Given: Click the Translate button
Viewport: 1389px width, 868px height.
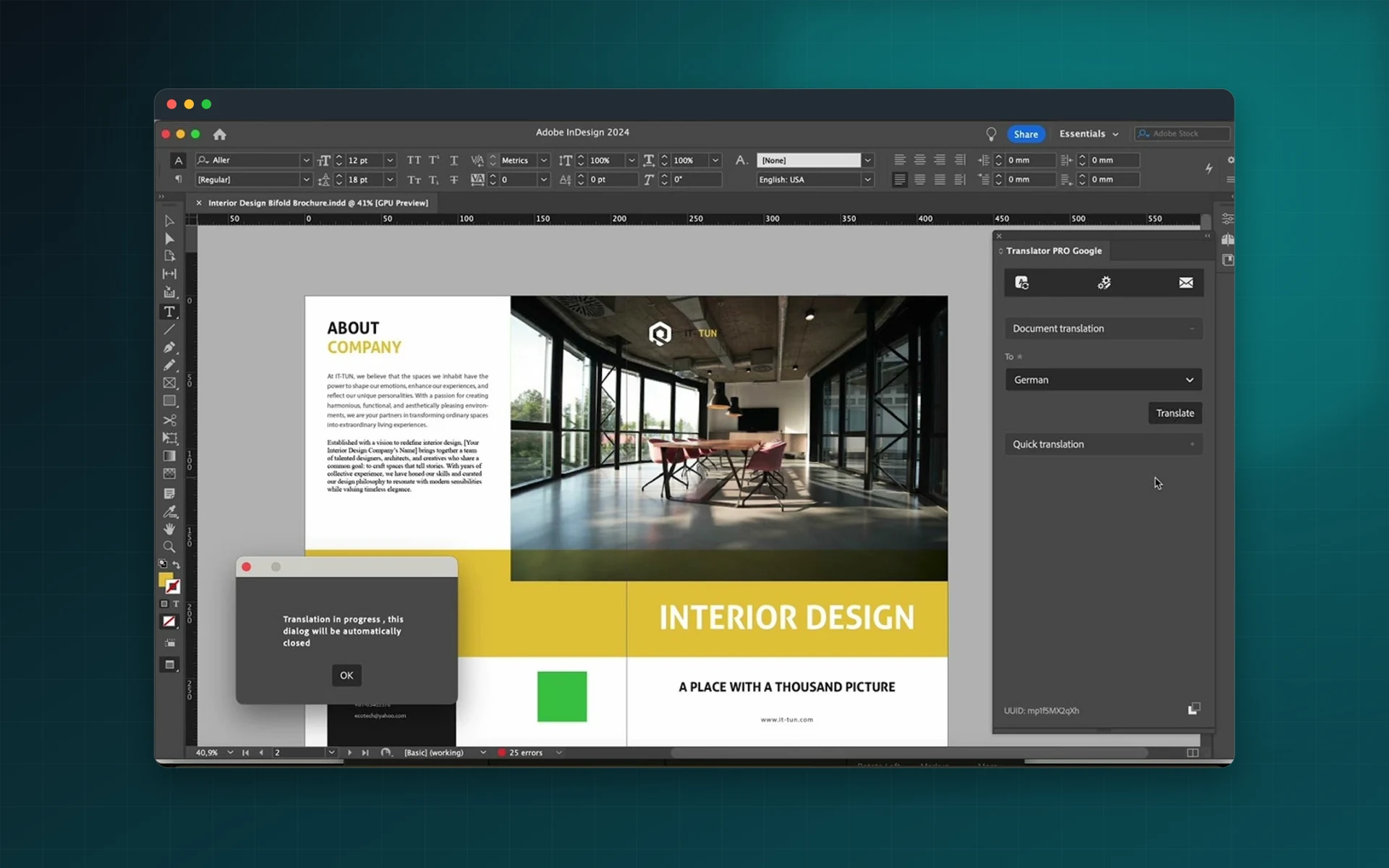Looking at the screenshot, I should [1175, 413].
